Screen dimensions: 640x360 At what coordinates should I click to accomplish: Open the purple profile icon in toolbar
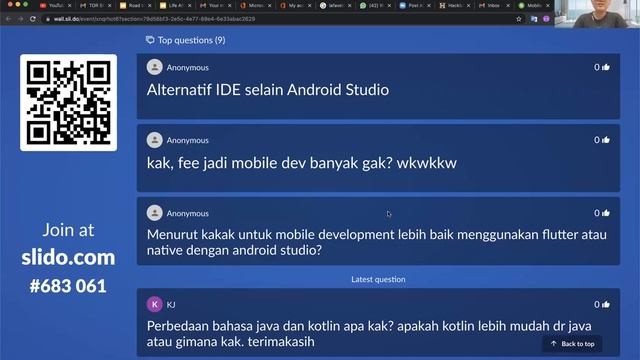pyautogui.click(x=546, y=19)
